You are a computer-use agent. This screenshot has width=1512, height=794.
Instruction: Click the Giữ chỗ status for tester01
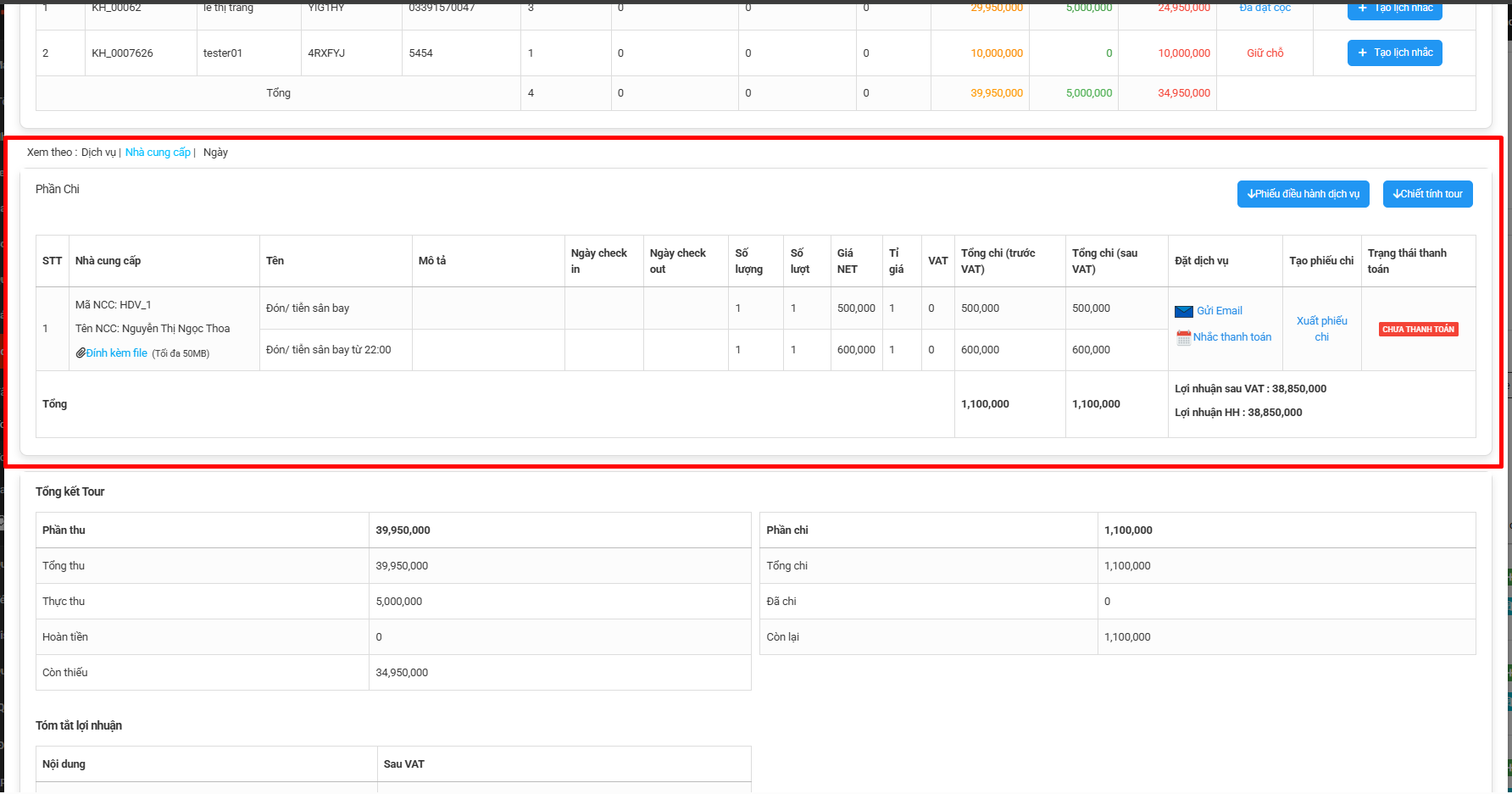pos(1265,53)
